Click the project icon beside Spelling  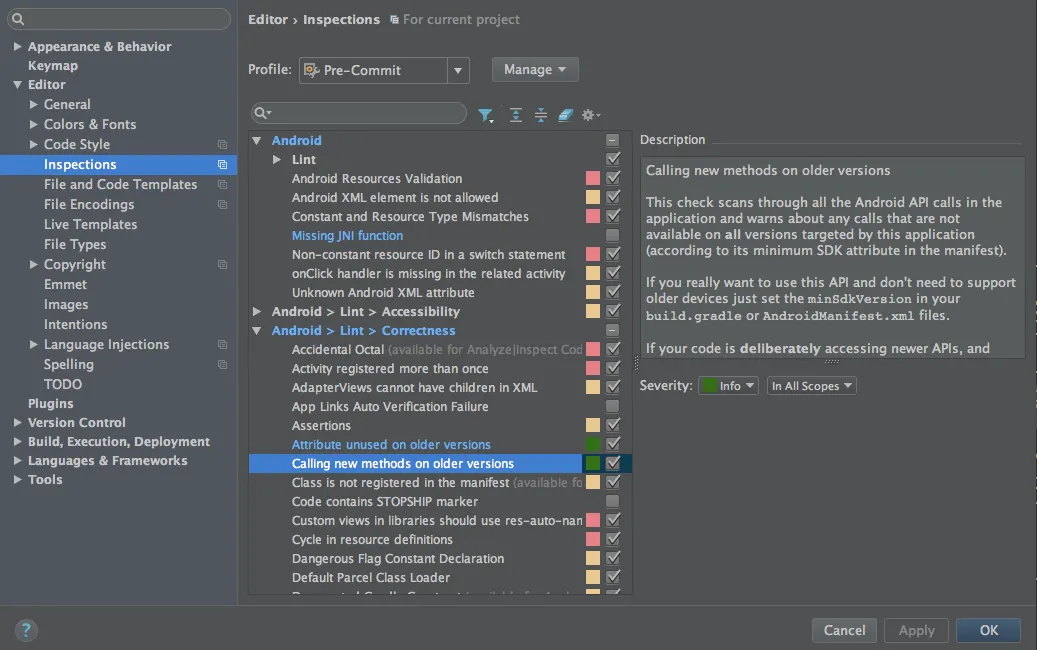(222, 364)
